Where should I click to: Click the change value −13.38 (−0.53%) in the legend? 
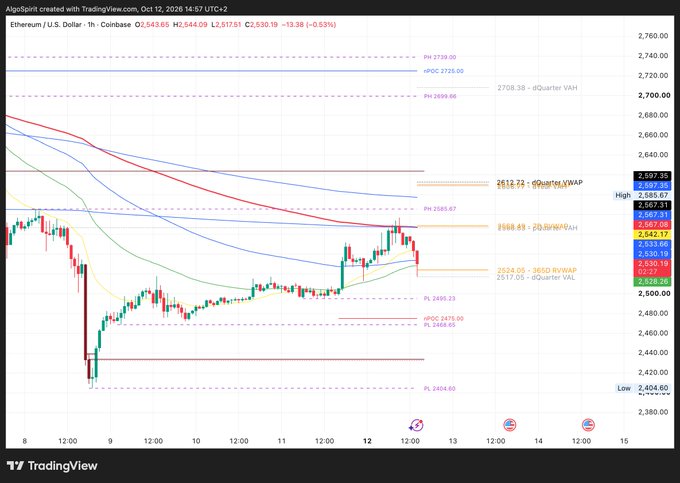(309, 25)
